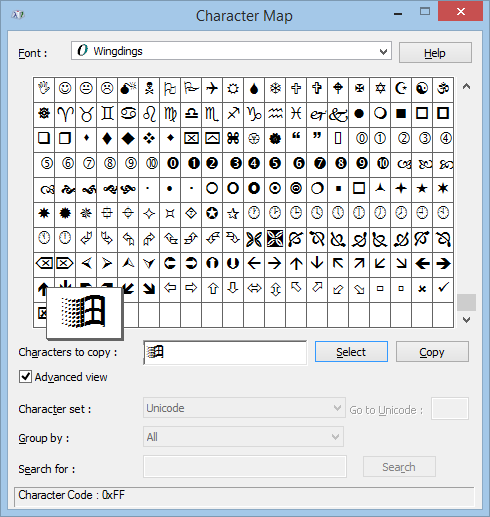Pick the yin yang character
Viewport: 490px width, 517px height.
422,89
